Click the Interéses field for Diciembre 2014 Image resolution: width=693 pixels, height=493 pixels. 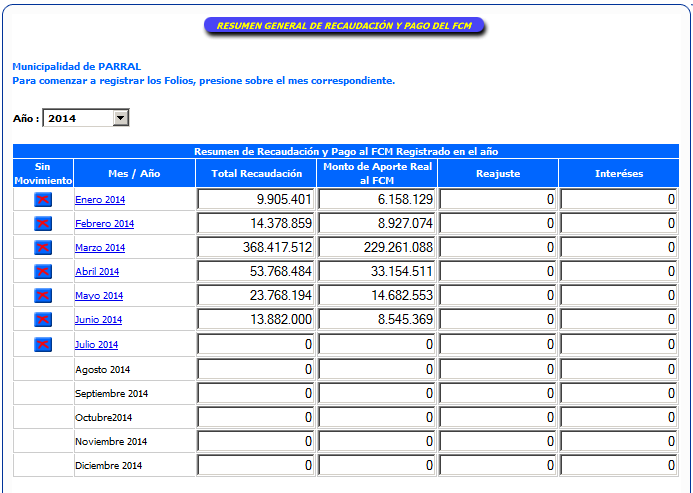[619, 465]
